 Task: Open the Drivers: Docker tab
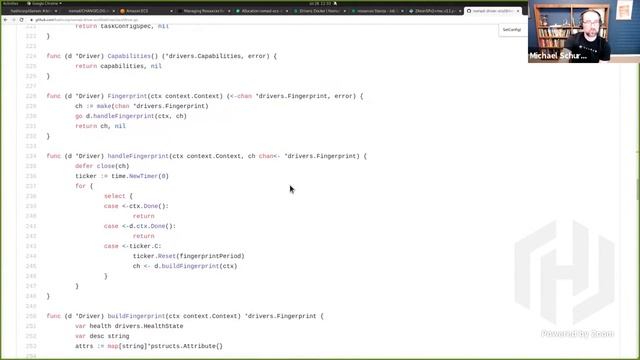pyautogui.click(x=319, y=11)
